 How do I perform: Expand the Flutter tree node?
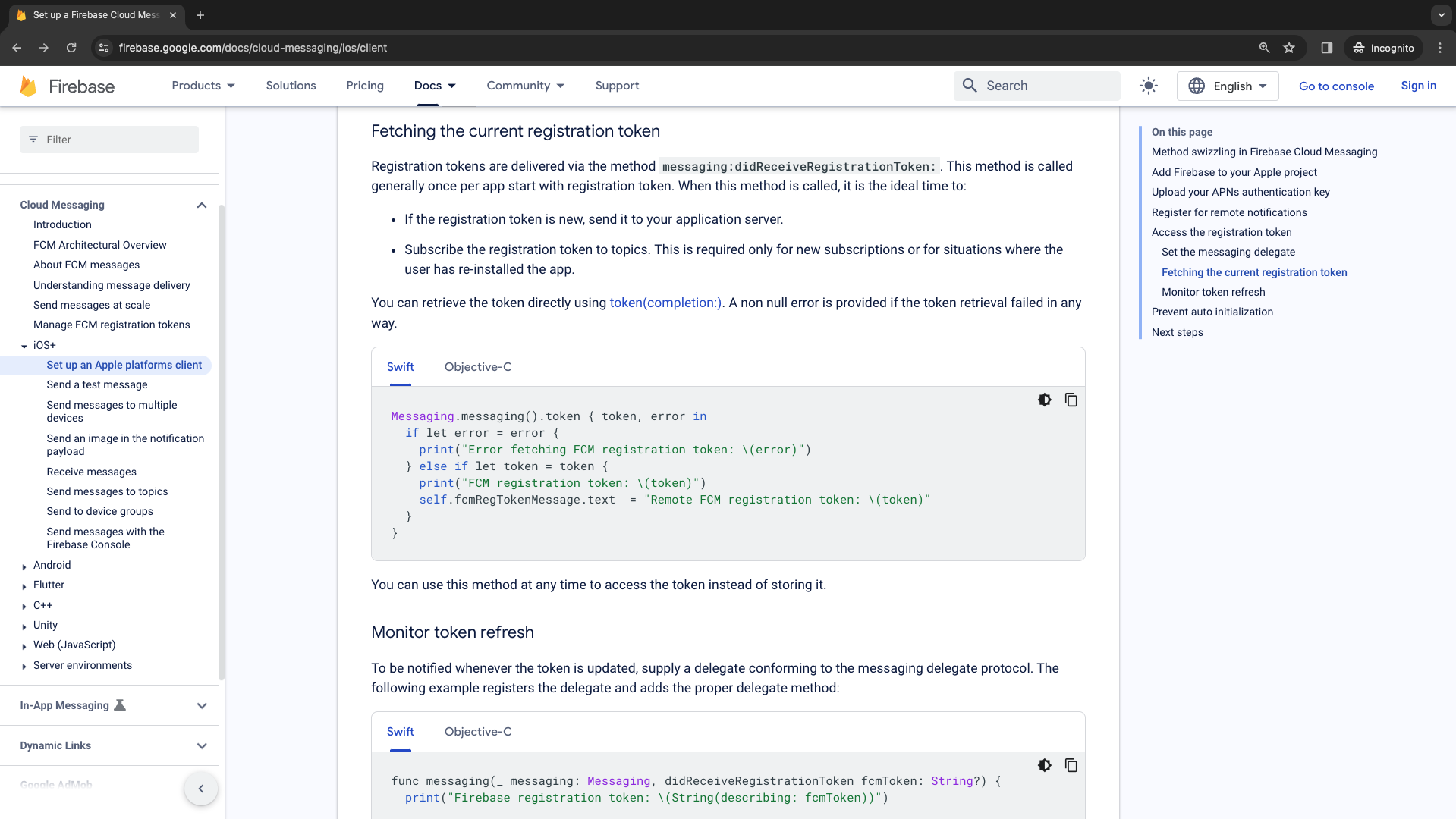24,586
